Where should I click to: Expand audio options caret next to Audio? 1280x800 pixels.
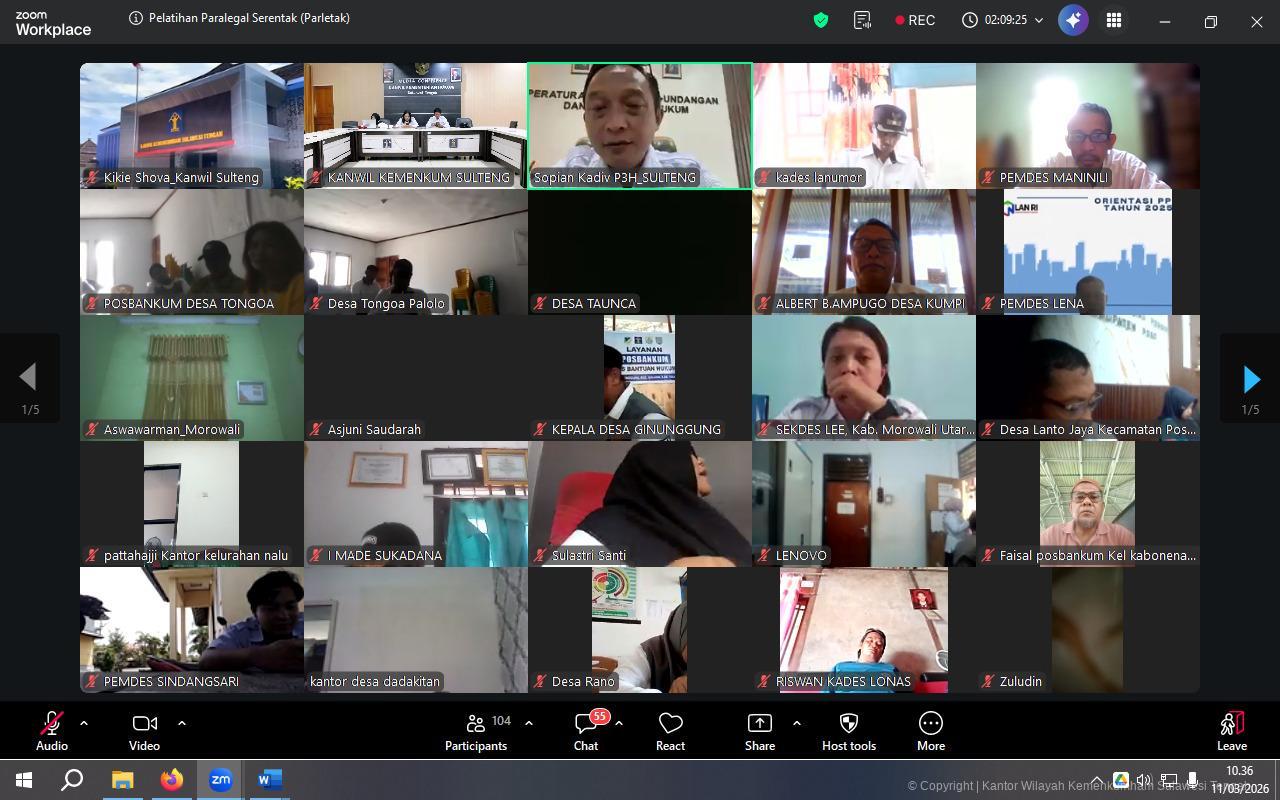[x=84, y=722]
